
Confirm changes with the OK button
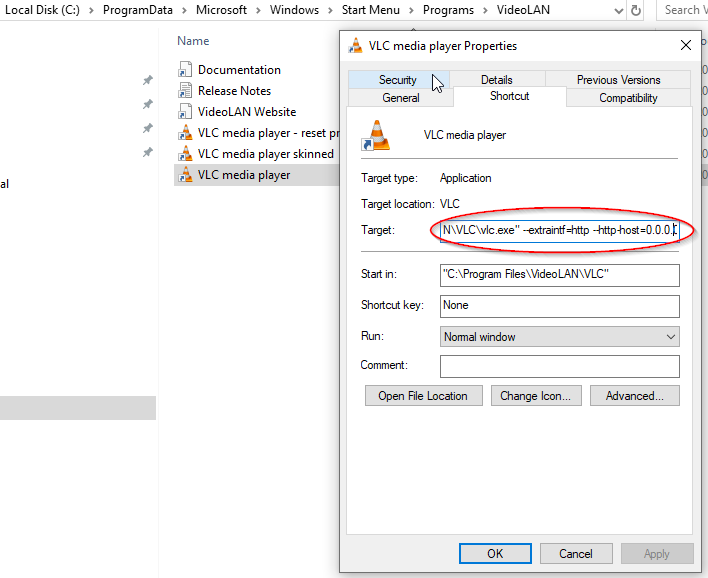[x=495, y=553]
